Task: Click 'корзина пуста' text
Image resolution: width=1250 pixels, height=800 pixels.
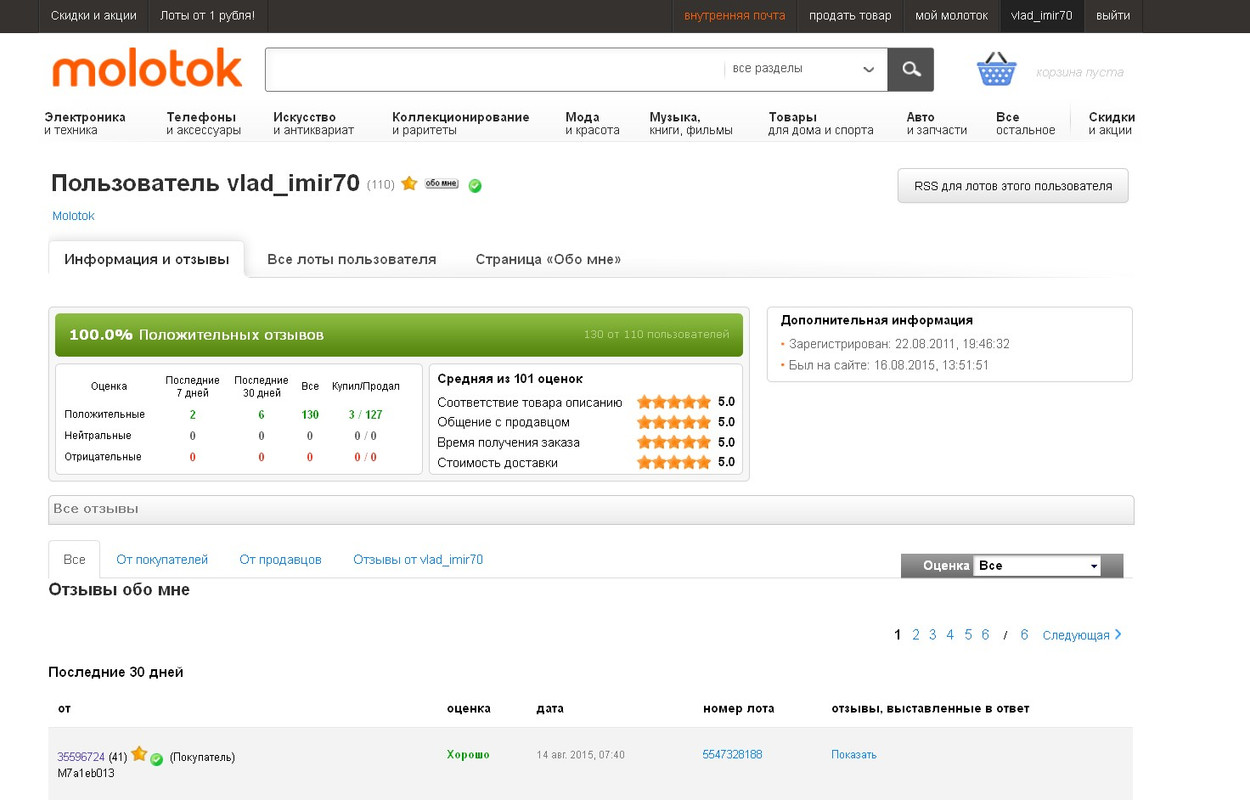Action: pos(1080,72)
